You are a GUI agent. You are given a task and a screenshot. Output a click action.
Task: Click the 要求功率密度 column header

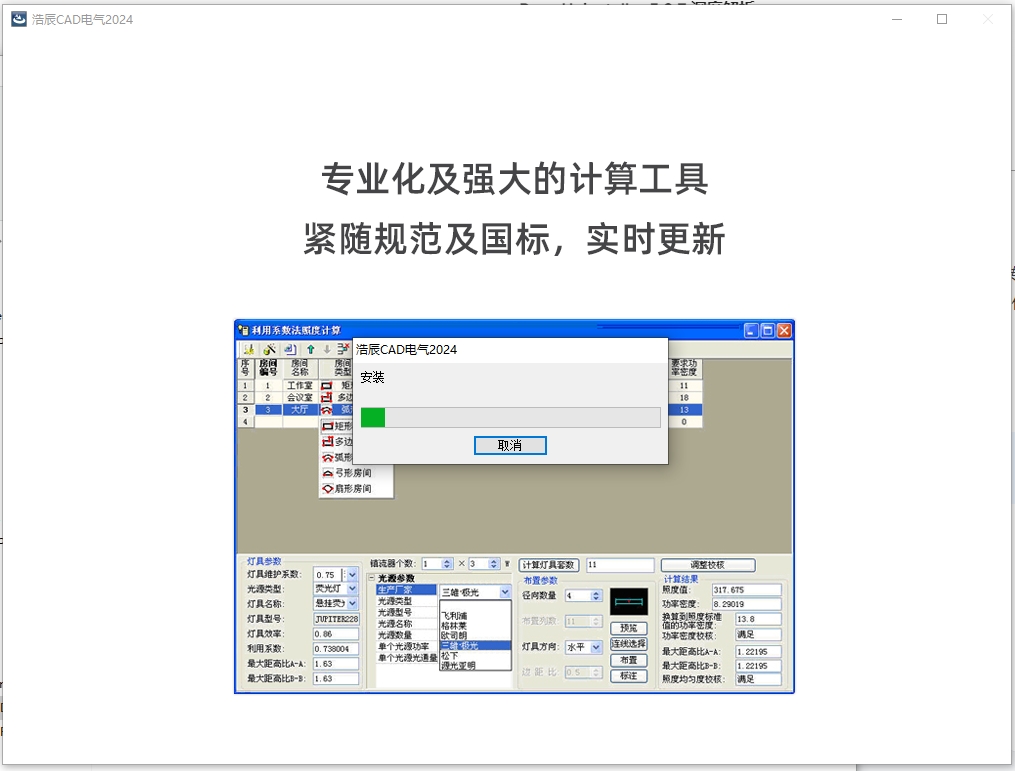(684, 368)
